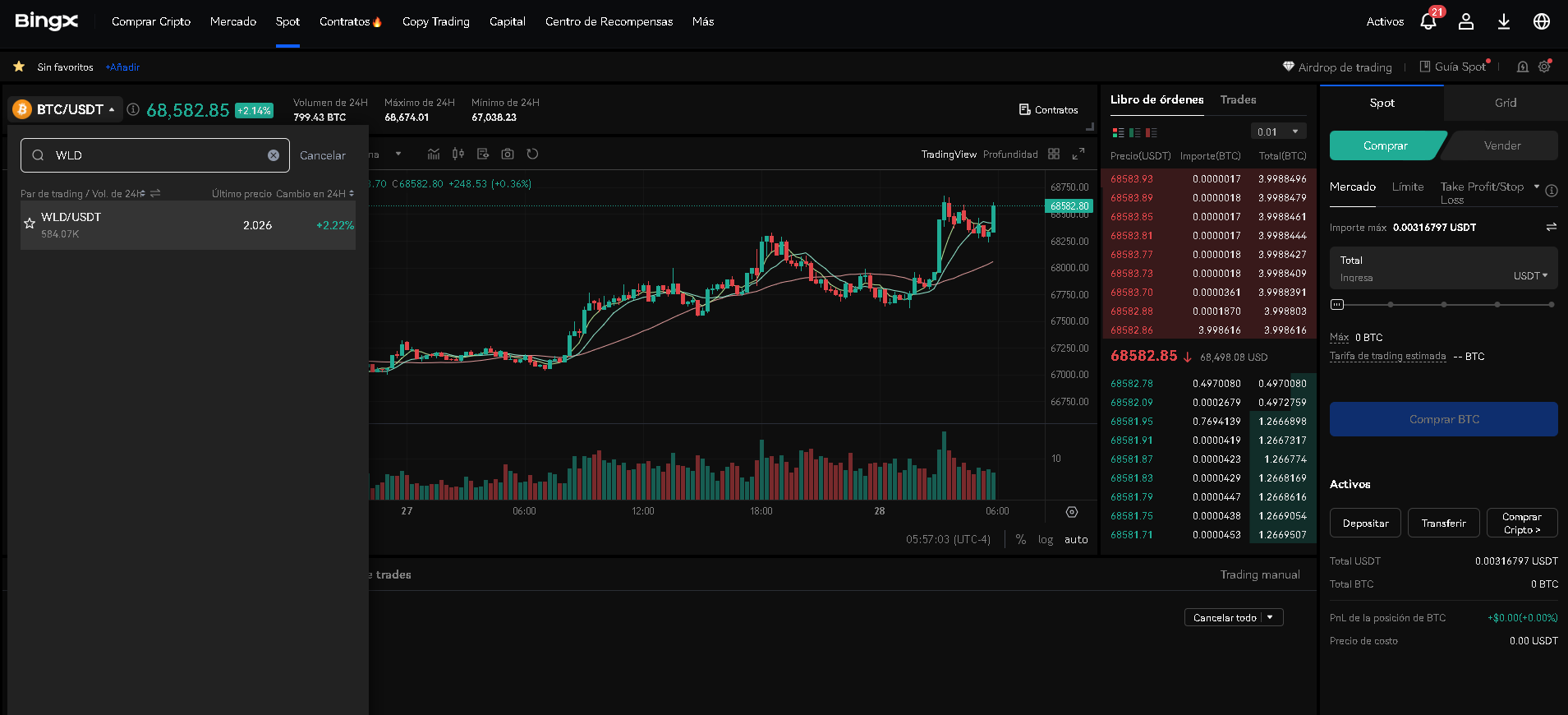
Task: Switch chart to Profundidad view
Action: click(1010, 154)
